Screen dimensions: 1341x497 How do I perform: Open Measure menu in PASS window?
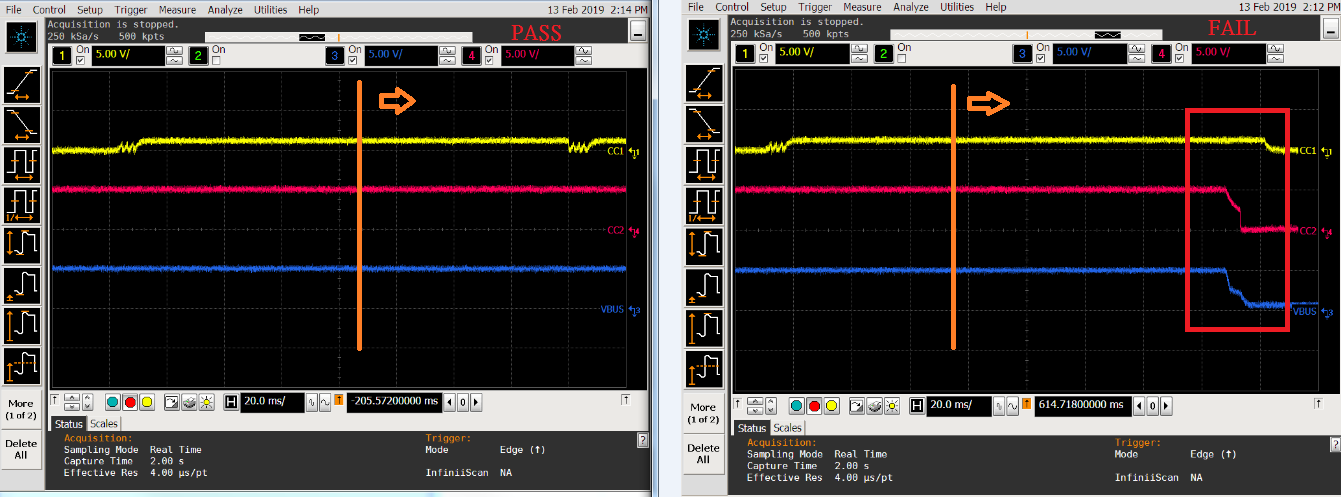[x=177, y=10]
